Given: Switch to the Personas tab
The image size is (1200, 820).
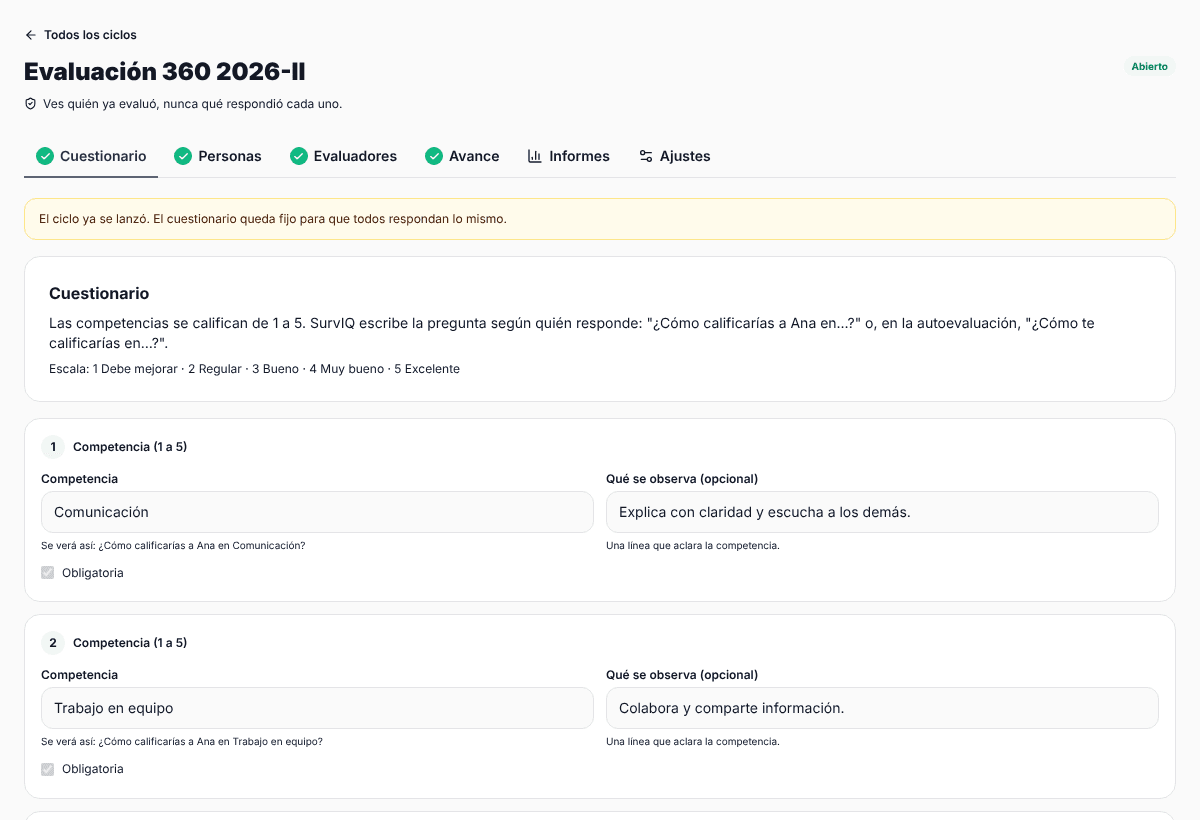Looking at the screenshot, I should click(218, 156).
